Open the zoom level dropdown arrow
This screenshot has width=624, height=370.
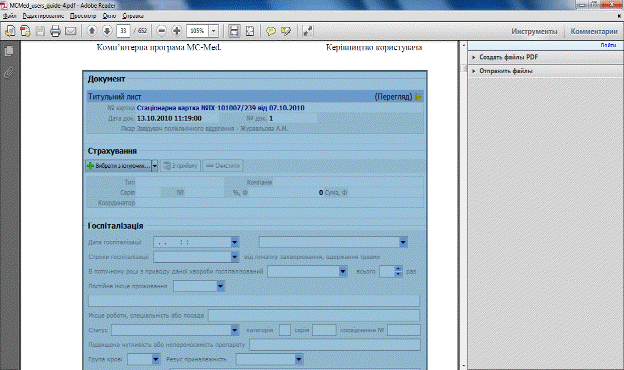pyautogui.click(x=214, y=31)
